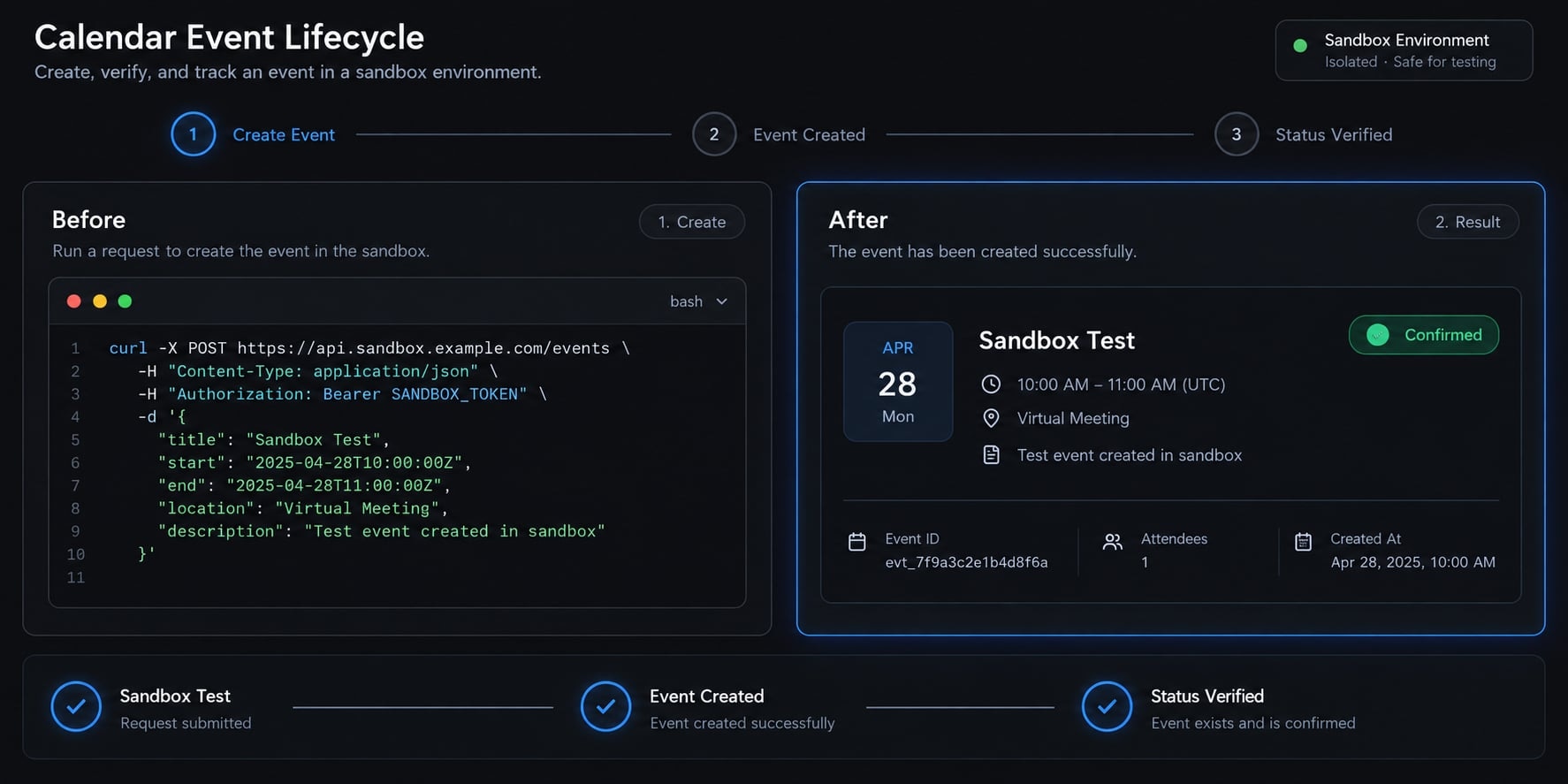This screenshot has width=1568, height=784.
Task: Click the checkmark circle beside Event created successfully
Action: click(x=605, y=706)
